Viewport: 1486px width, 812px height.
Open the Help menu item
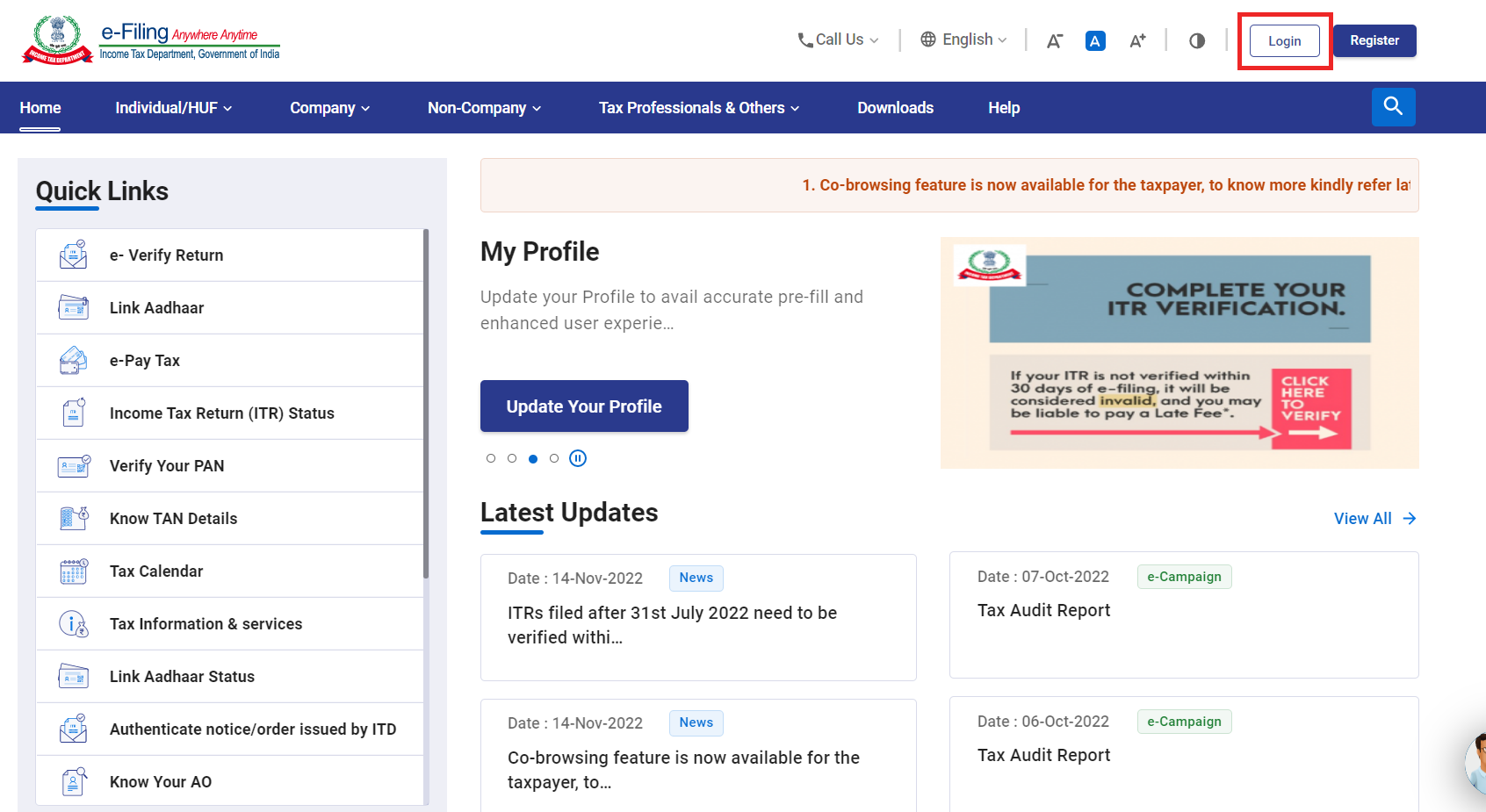tap(1004, 108)
